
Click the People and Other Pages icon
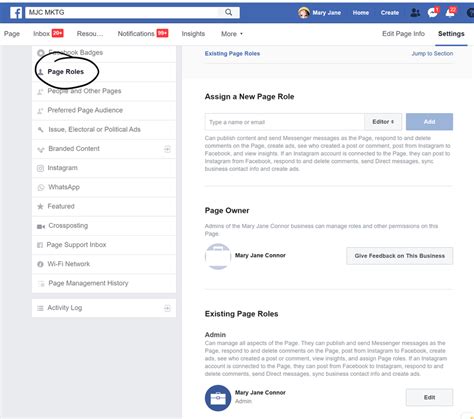pos(40,91)
